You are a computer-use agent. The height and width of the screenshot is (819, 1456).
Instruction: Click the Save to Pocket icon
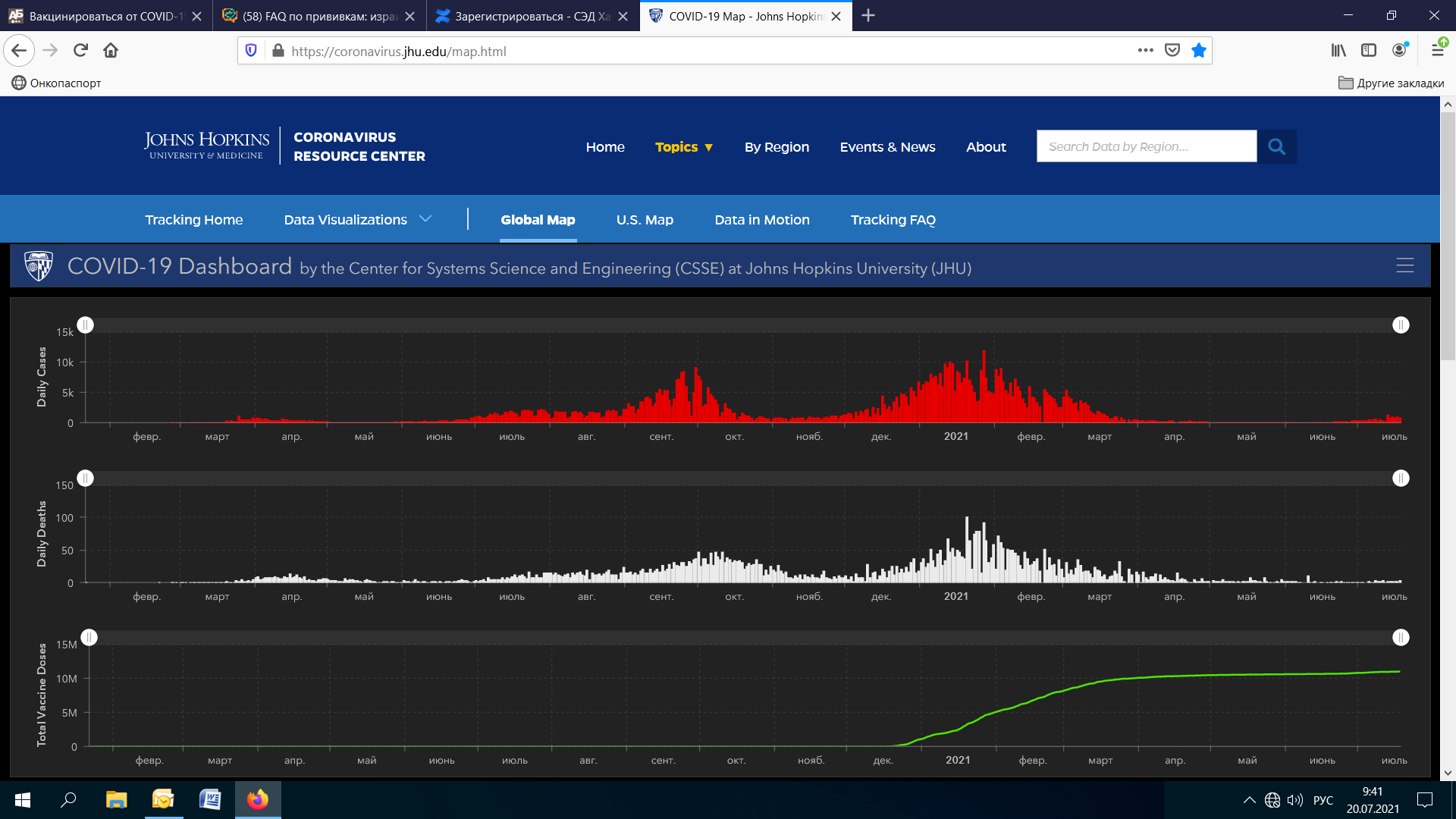click(x=1172, y=51)
